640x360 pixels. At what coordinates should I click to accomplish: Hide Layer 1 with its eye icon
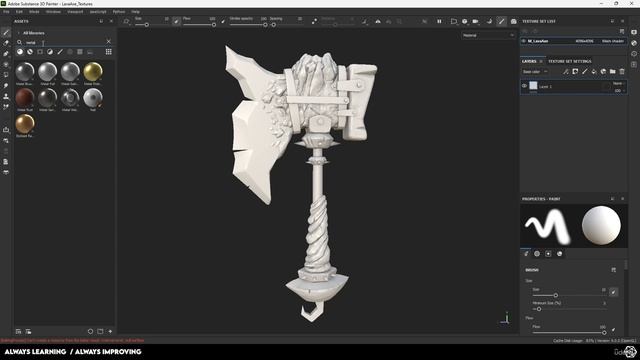pyautogui.click(x=524, y=86)
